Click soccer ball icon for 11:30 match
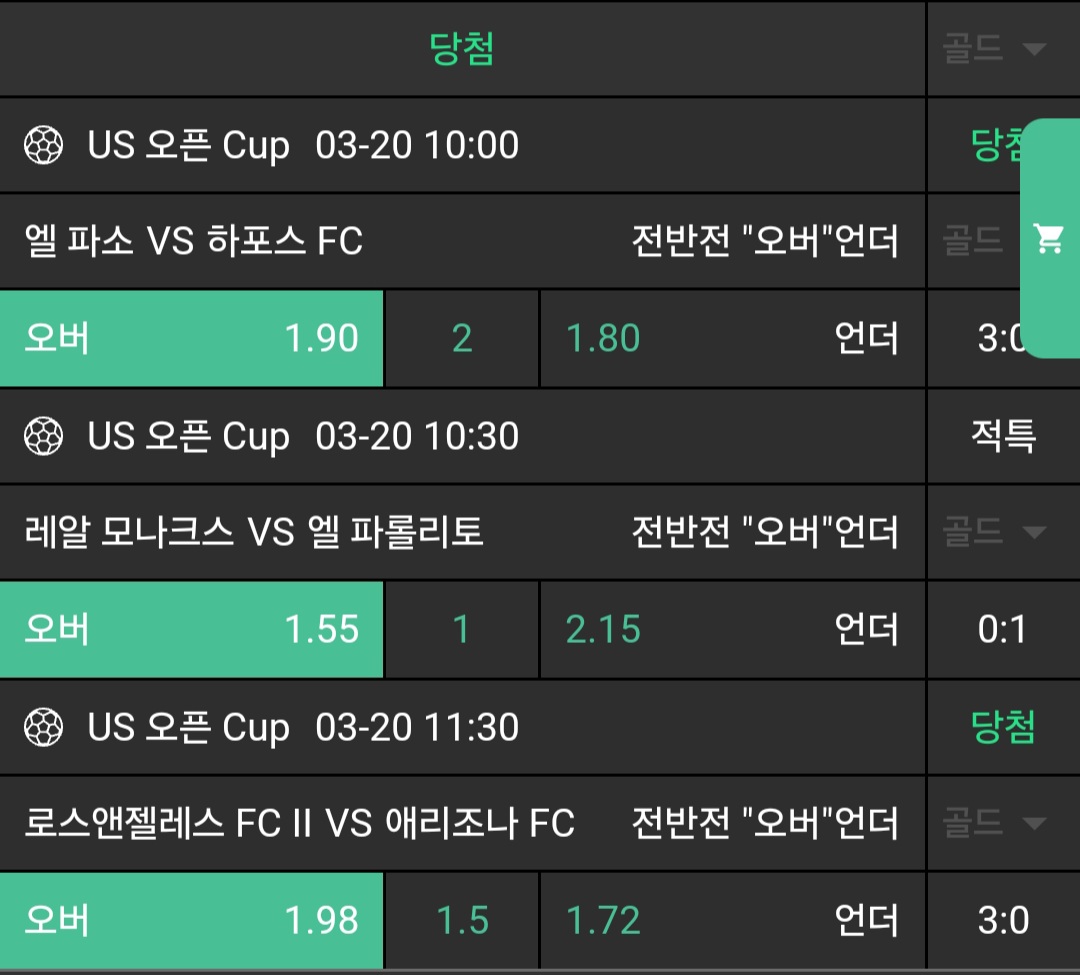The image size is (1080, 975). [44, 727]
